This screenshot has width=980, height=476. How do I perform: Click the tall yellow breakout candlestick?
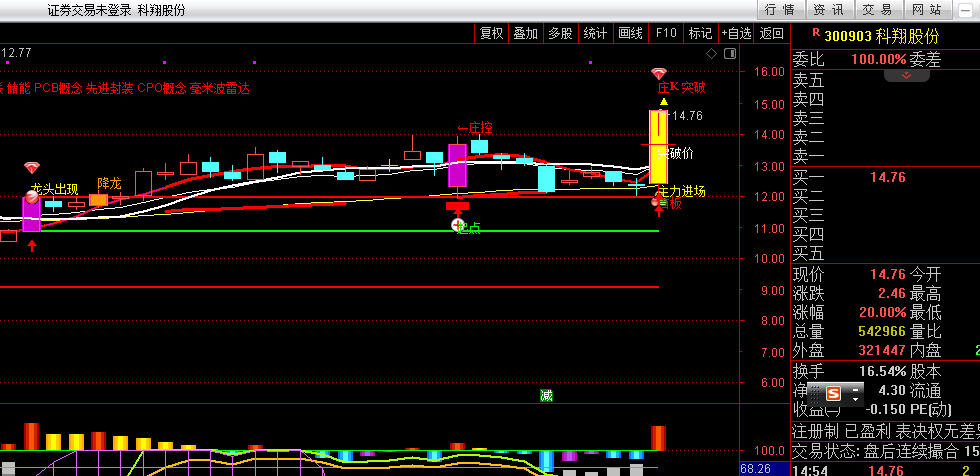click(658, 145)
